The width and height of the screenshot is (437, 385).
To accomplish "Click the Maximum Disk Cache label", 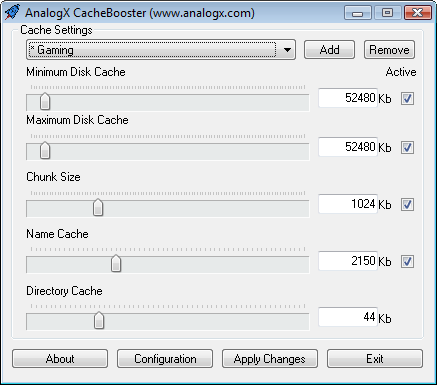I will 77,120.
